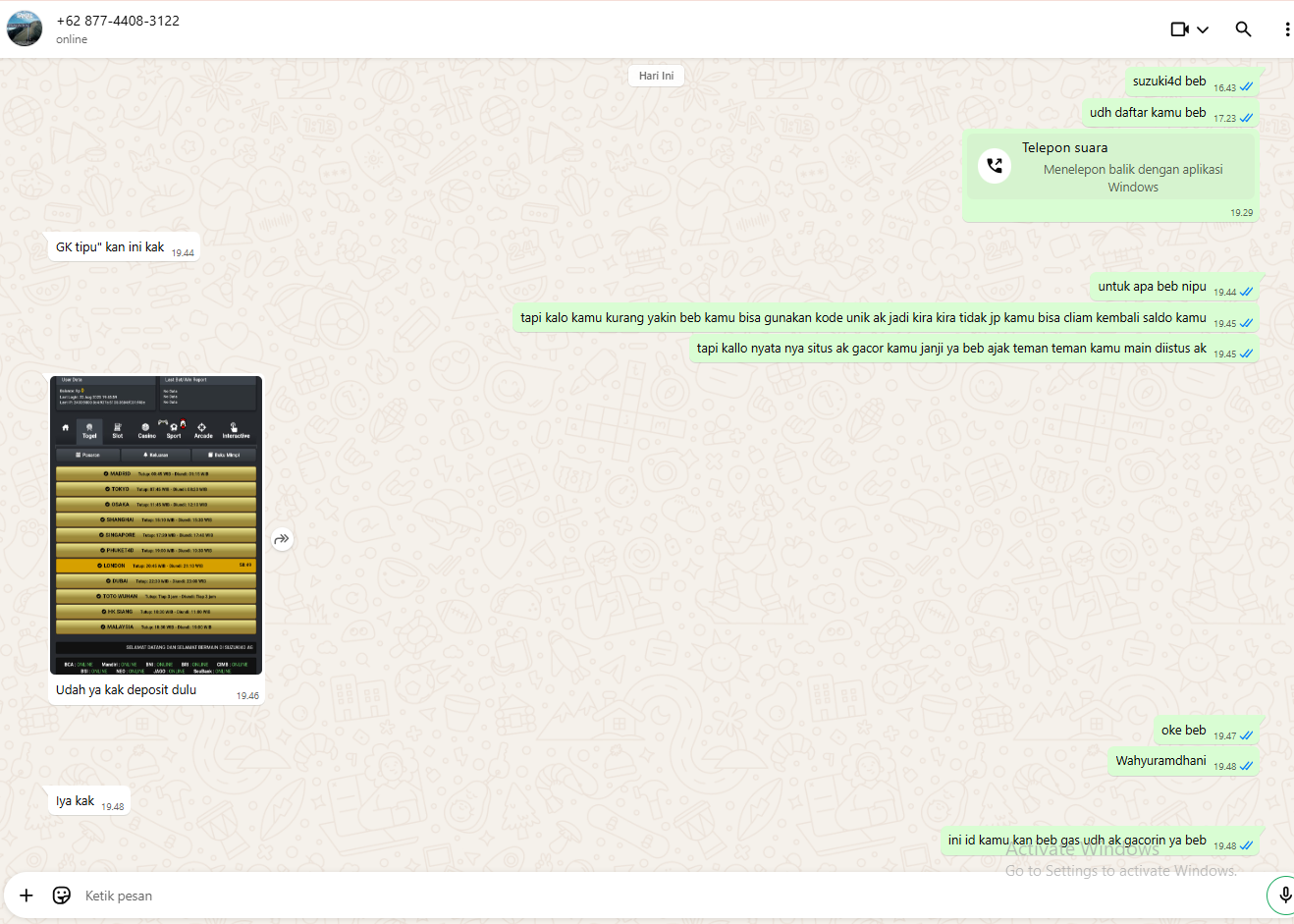1294x924 pixels.
Task: Open the contact profile picture
Action: (25, 28)
